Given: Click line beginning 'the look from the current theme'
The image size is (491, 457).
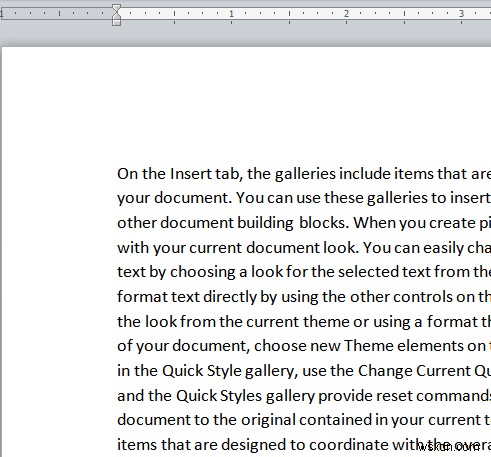Looking at the screenshot, I should (304, 322).
